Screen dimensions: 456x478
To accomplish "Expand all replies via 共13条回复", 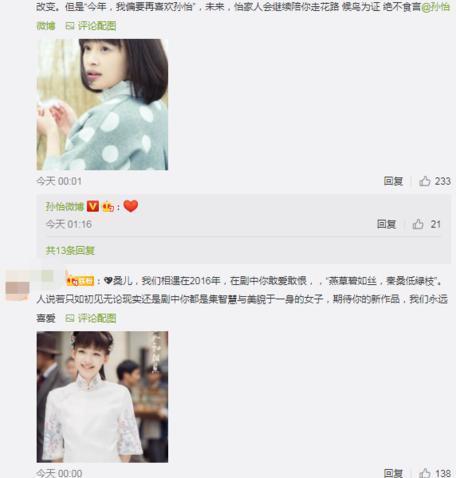I will point(70,250).
